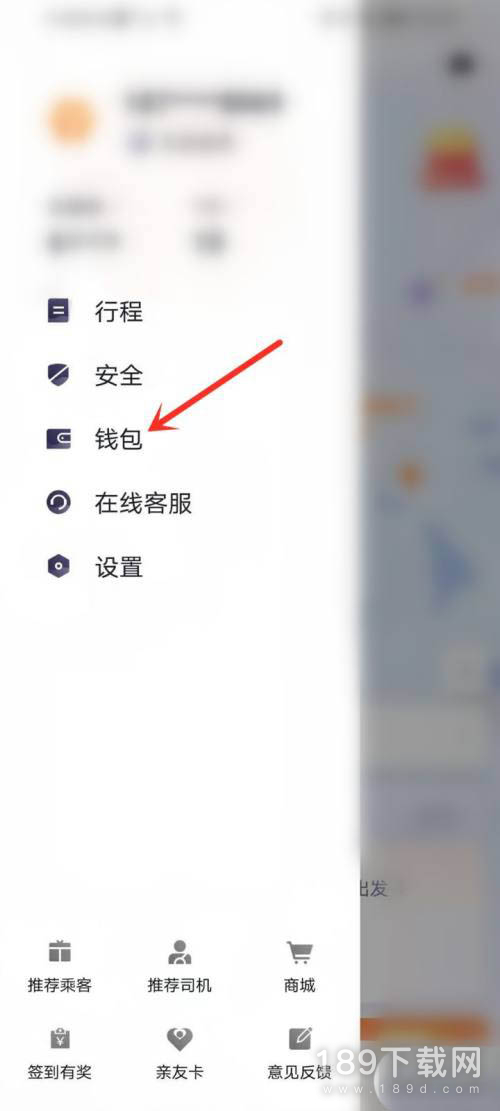Screen dimensions: 500x1111
Task: Tap the 行程 trips list icon
Action: pyautogui.click(x=58, y=310)
